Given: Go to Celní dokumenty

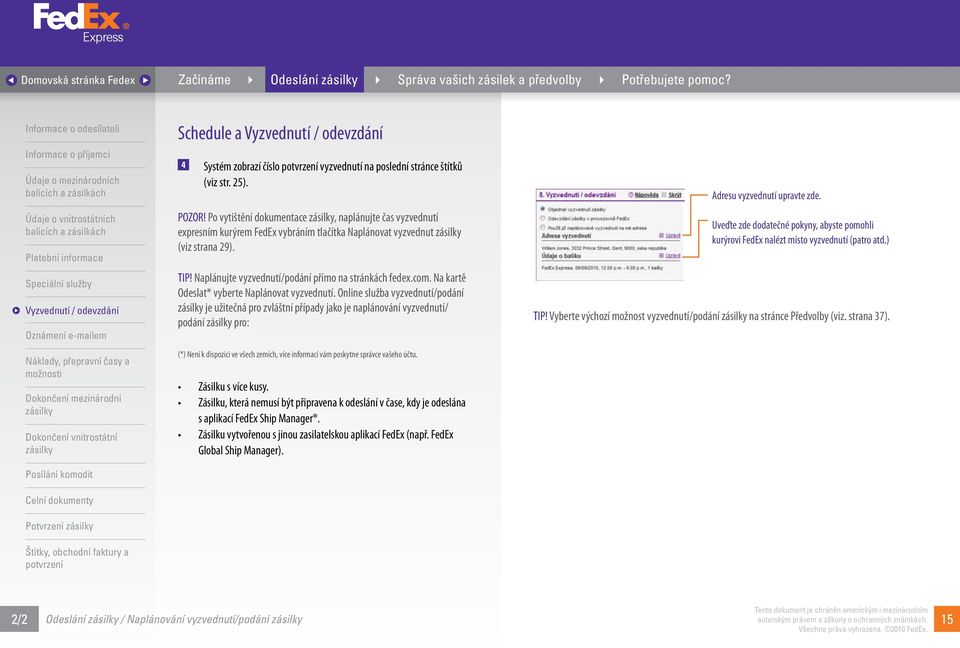Looking at the screenshot, I should [x=59, y=500].
